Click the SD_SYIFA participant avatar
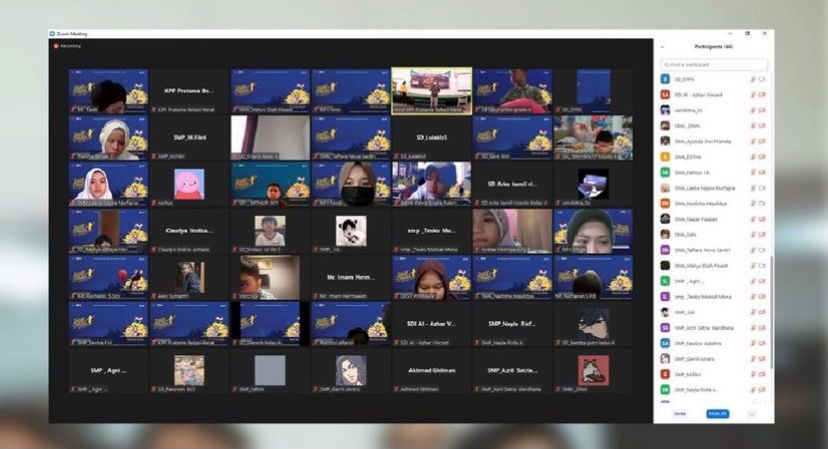Screen dimensions: 828x449 click(x=665, y=79)
